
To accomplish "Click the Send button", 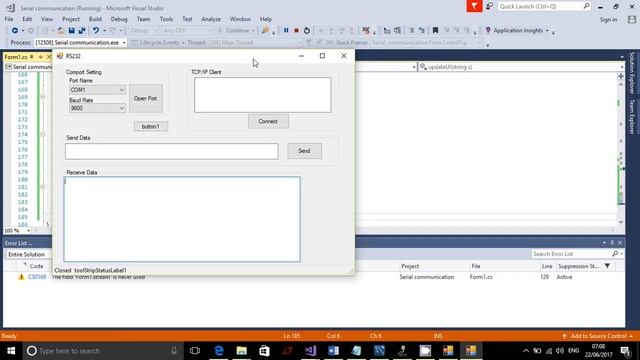I will (304, 151).
